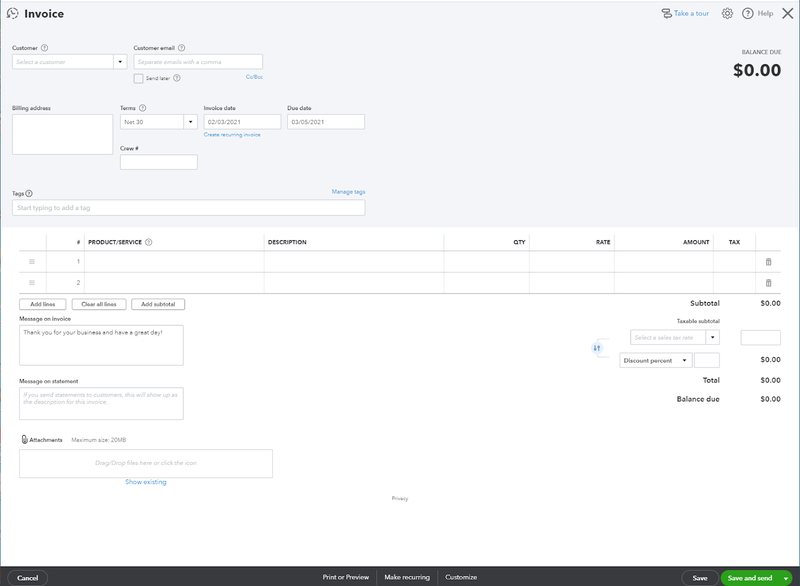The image size is (800, 586).
Task: Delete line 2 with trash icon
Action: (x=768, y=283)
